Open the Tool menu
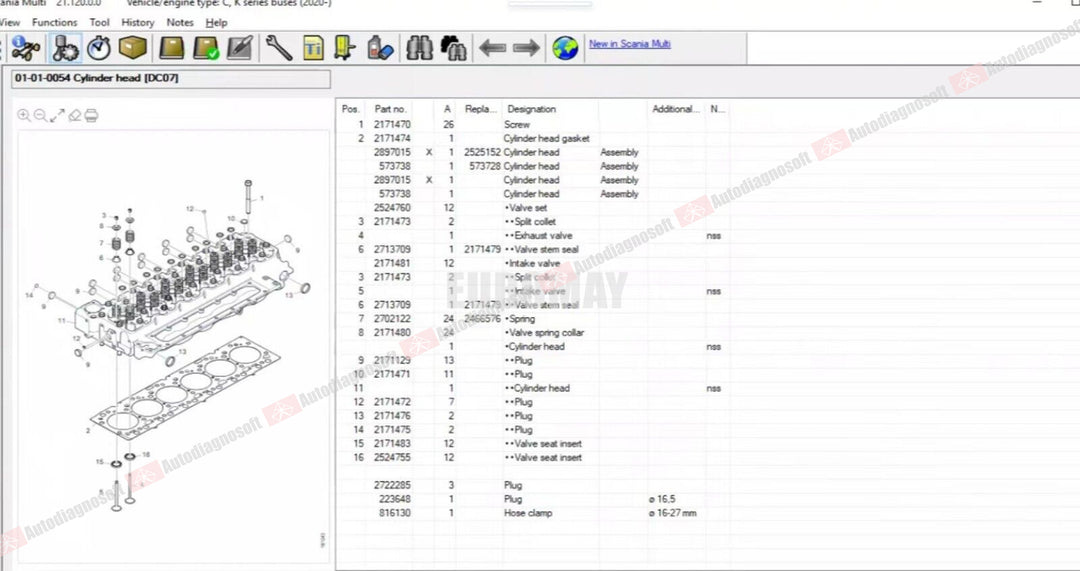The width and height of the screenshot is (1080, 571). click(x=100, y=22)
